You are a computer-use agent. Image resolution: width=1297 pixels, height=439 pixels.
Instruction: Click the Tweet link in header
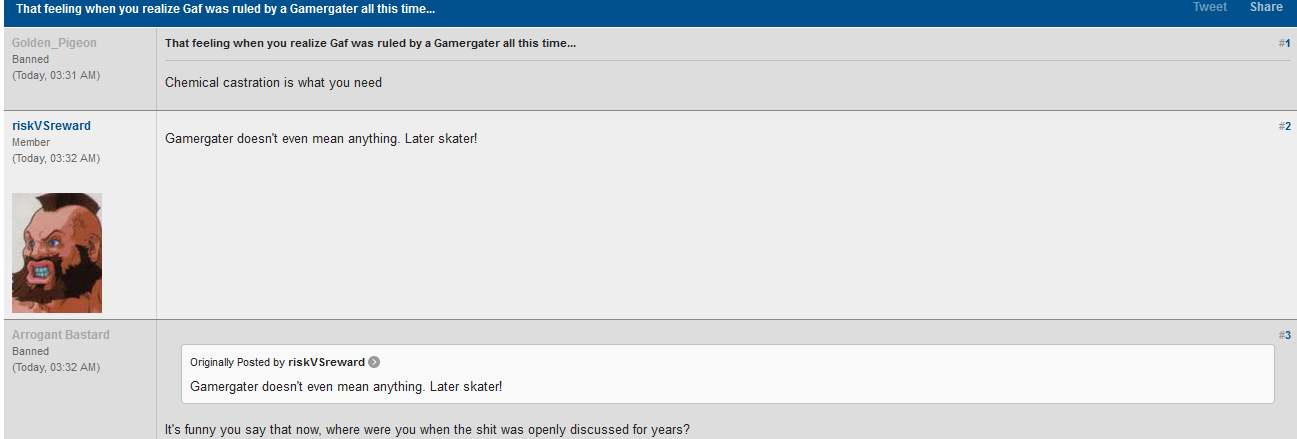(1210, 7)
